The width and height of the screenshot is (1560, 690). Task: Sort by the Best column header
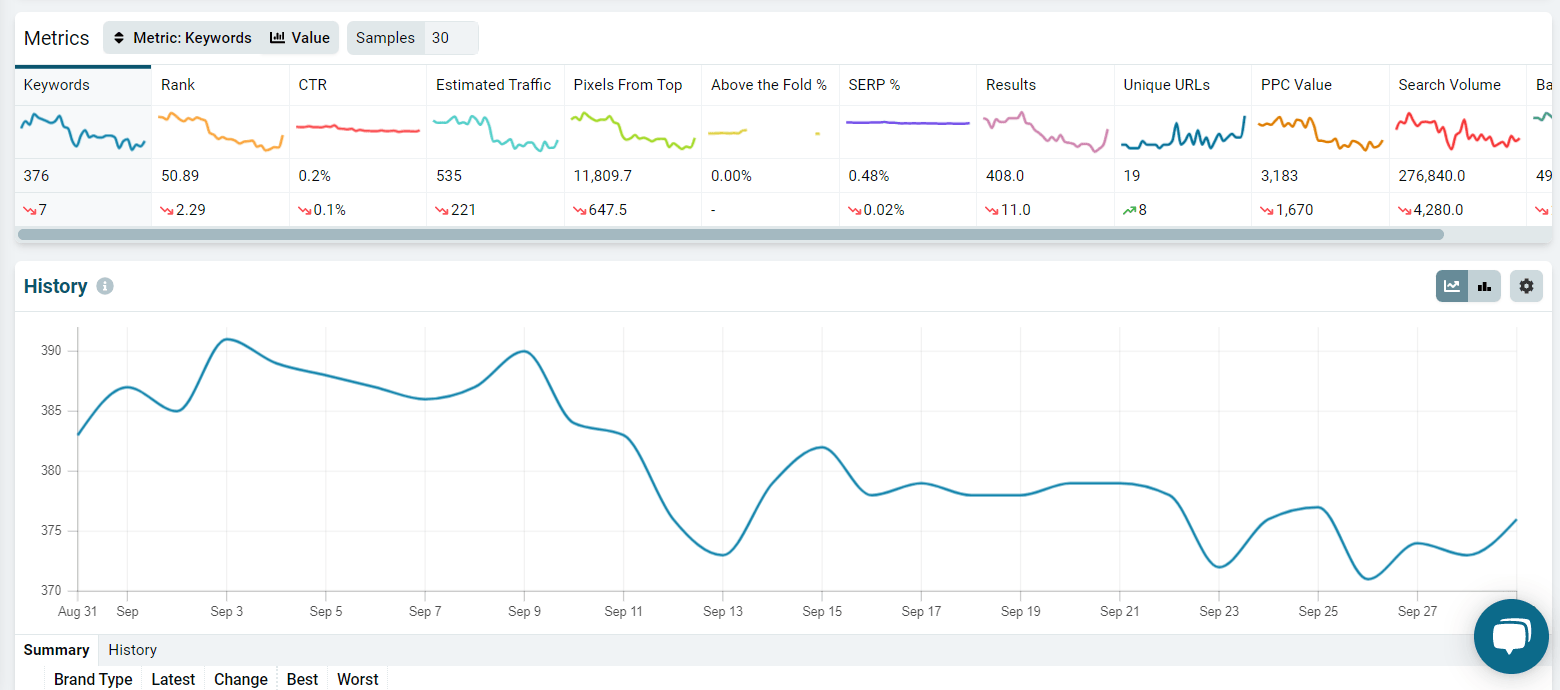point(302,679)
